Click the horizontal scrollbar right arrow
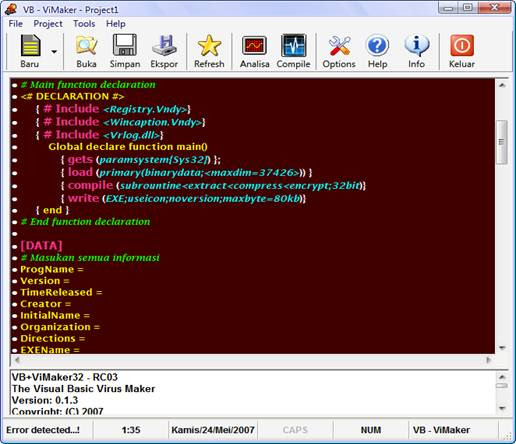Viewport: 516px width, 444px height. pos(489,360)
